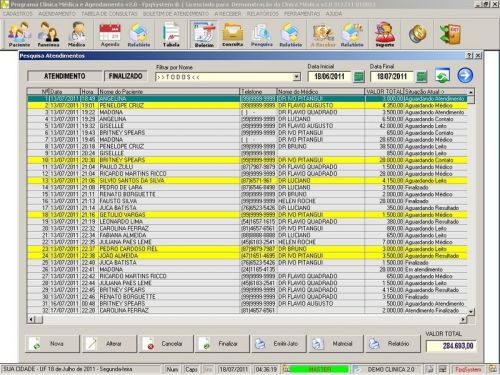Click the rightmost yellow status bar icon
Image resolution: width=500 pixels, height=375 pixels.
(x=492, y=369)
